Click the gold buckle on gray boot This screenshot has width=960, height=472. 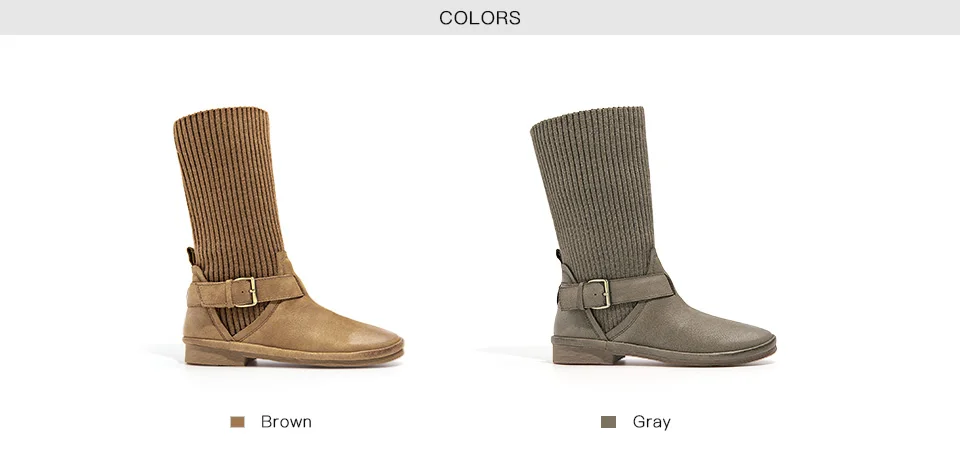point(598,294)
